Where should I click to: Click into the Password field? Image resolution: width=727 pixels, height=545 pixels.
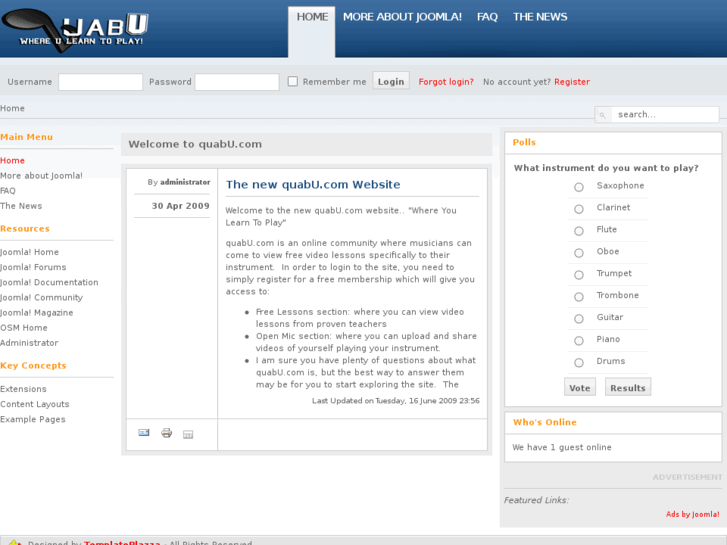pos(237,82)
